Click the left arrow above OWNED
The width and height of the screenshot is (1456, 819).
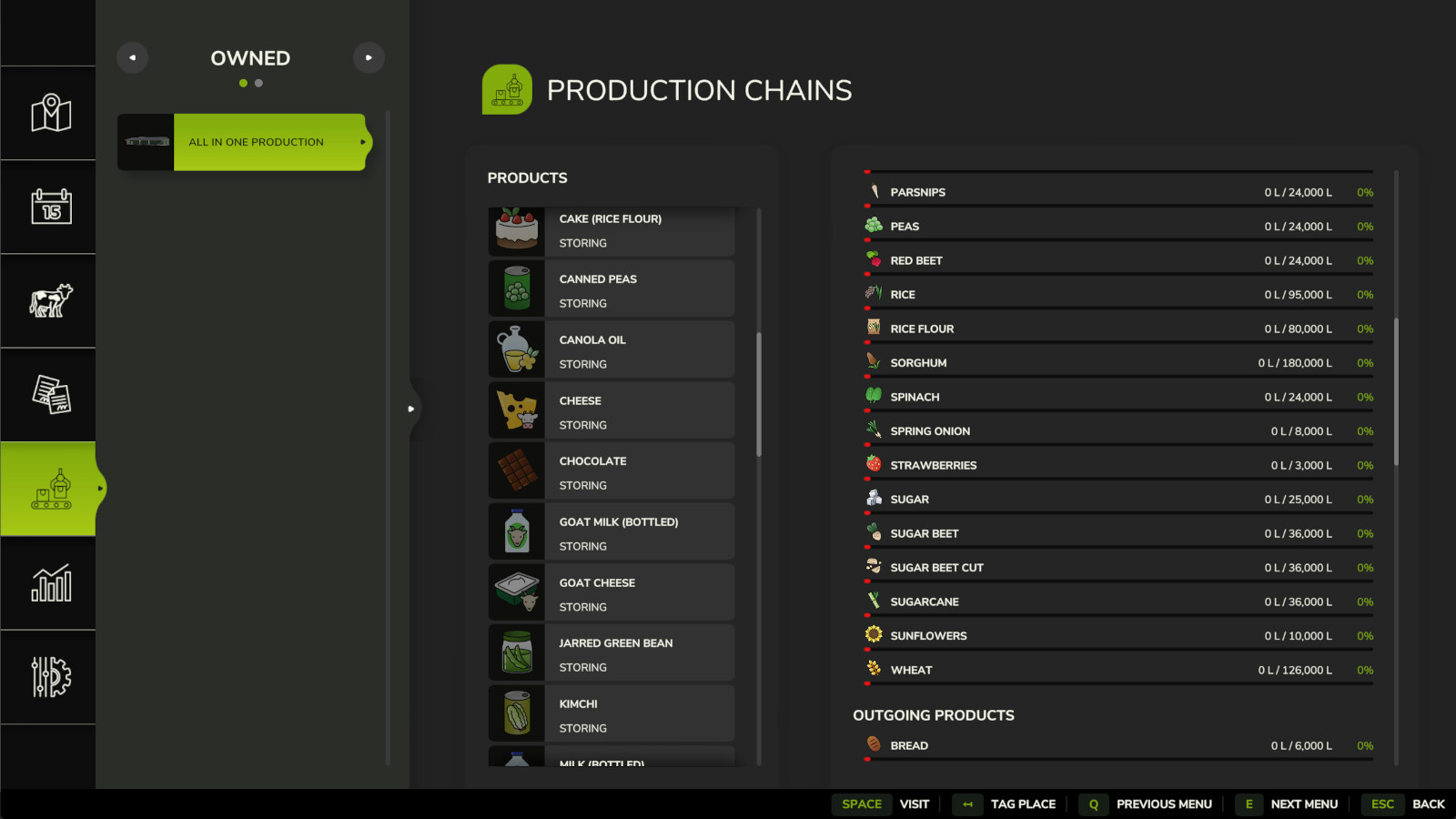pyautogui.click(x=132, y=57)
